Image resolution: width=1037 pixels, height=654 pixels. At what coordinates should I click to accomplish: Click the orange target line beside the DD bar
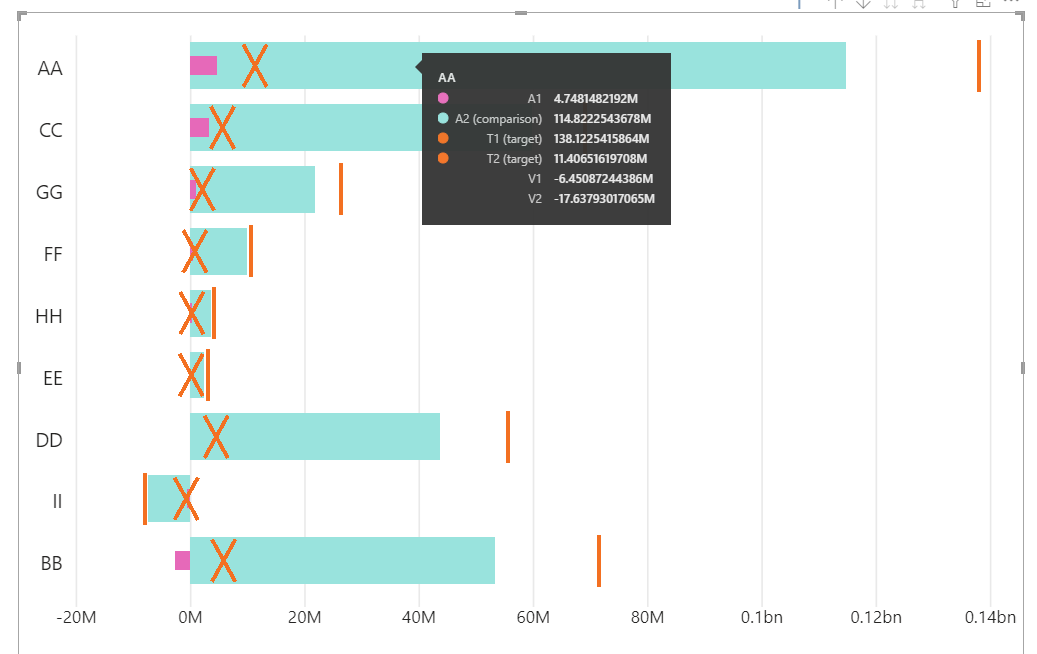(509, 439)
